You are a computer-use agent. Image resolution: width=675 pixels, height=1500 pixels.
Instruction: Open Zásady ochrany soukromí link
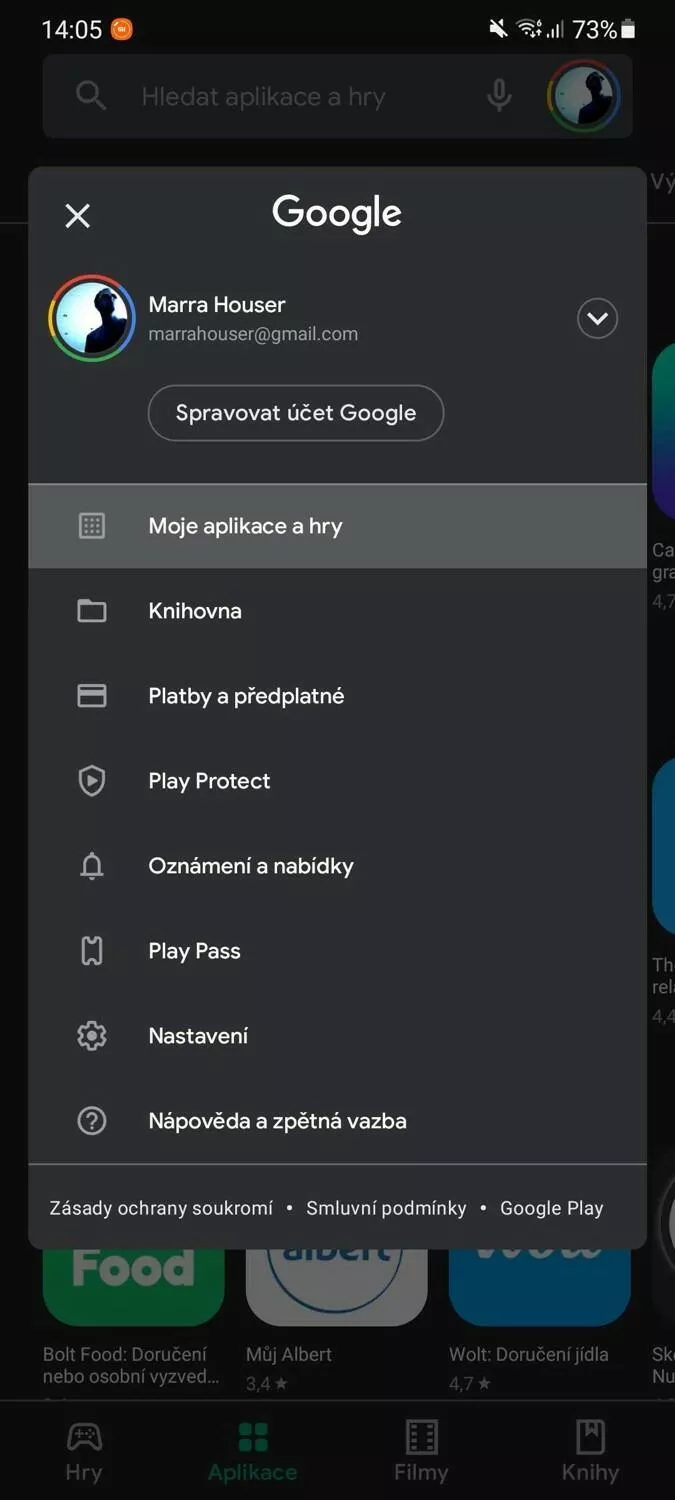161,1208
